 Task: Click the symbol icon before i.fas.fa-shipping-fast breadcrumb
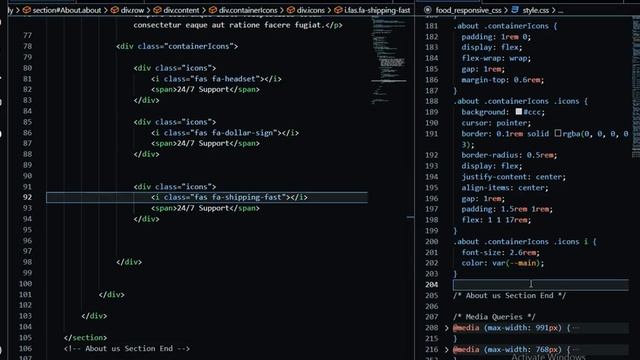tap(338, 10)
